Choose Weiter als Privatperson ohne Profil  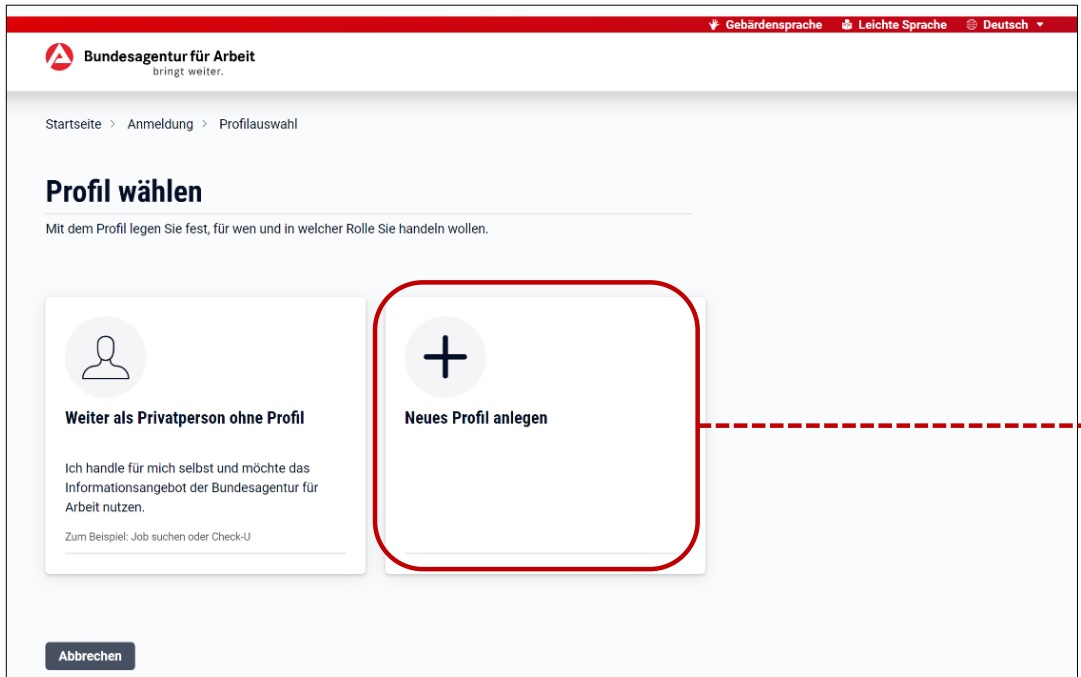184,418
